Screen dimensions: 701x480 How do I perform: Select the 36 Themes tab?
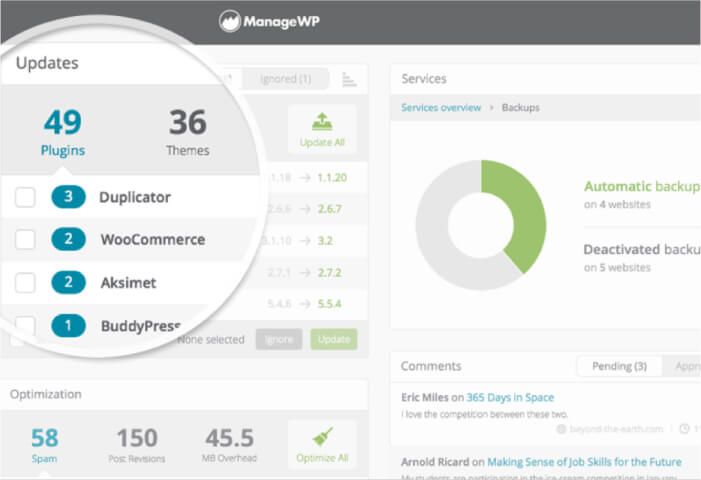[188, 132]
